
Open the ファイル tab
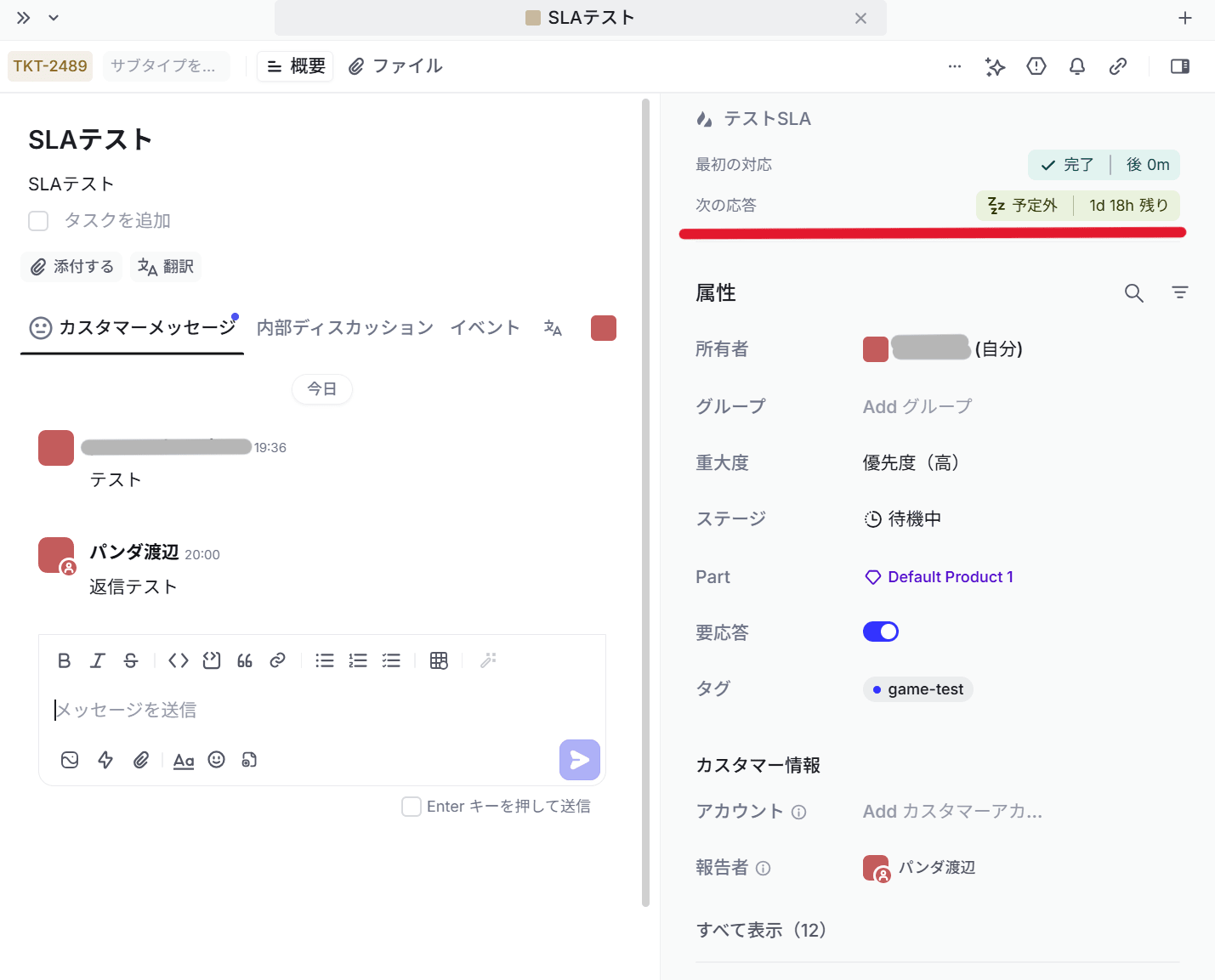click(395, 65)
